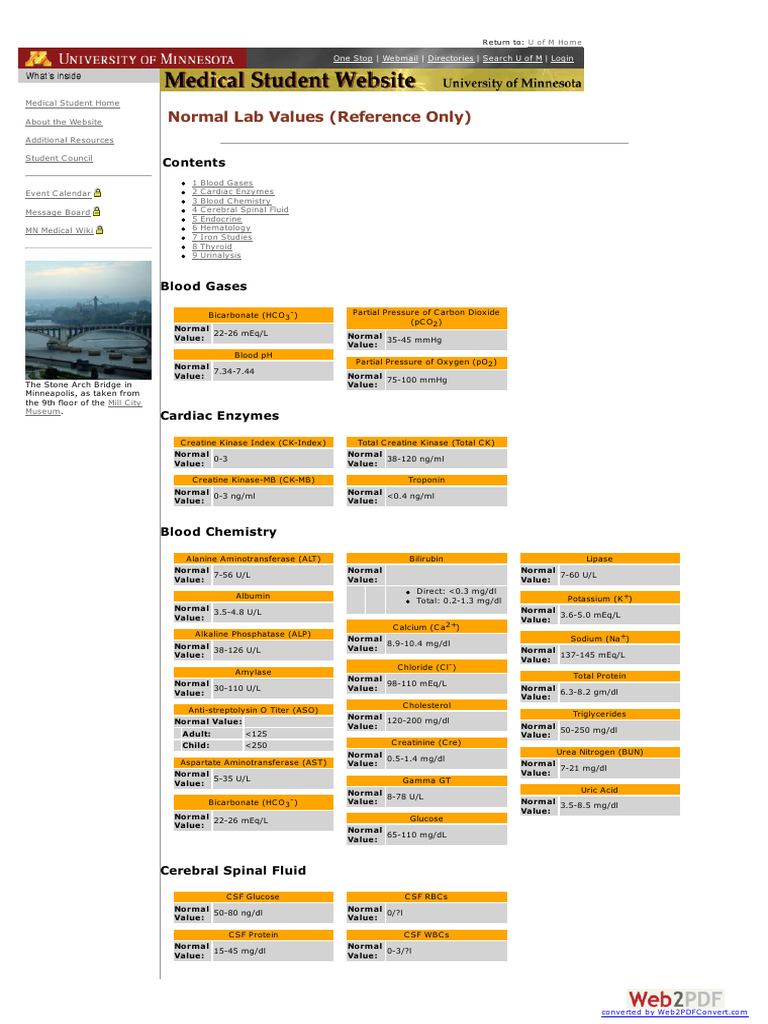Select the value 3.6-5.0 mEq/L
This screenshot has width=768, height=1024.
[x=590, y=615]
